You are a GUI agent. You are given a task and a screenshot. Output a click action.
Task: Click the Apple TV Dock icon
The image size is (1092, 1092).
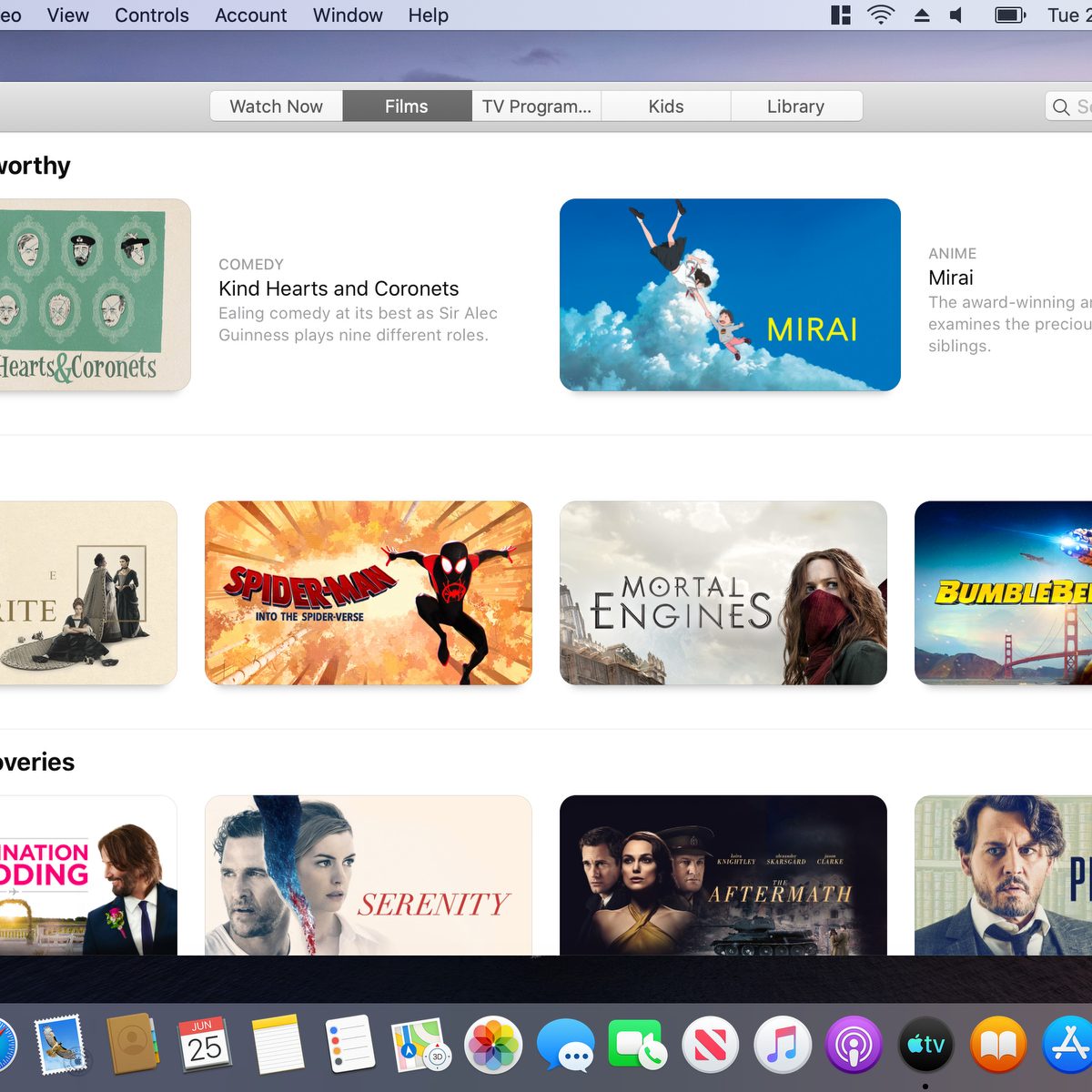(x=926, y=1046)
